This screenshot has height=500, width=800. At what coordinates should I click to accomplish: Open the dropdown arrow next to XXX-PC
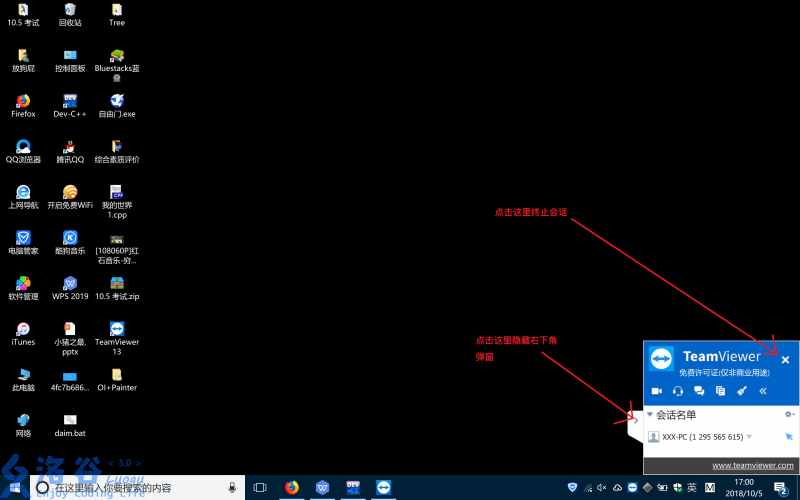coord(749,437)
